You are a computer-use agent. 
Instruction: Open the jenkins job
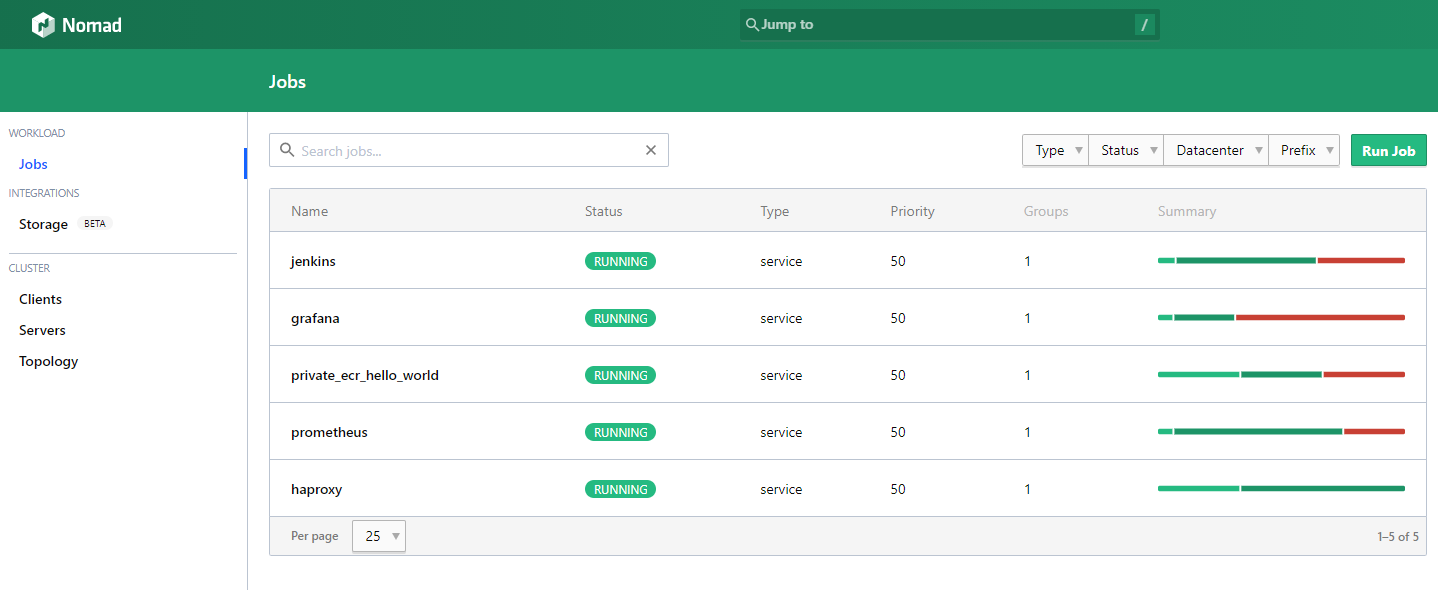[x=313, y=261]
